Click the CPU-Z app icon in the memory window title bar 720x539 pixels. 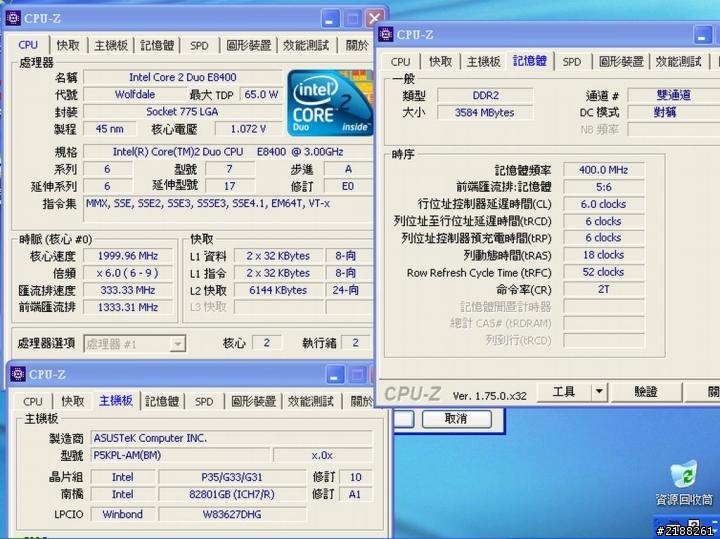tap(386, 34)
